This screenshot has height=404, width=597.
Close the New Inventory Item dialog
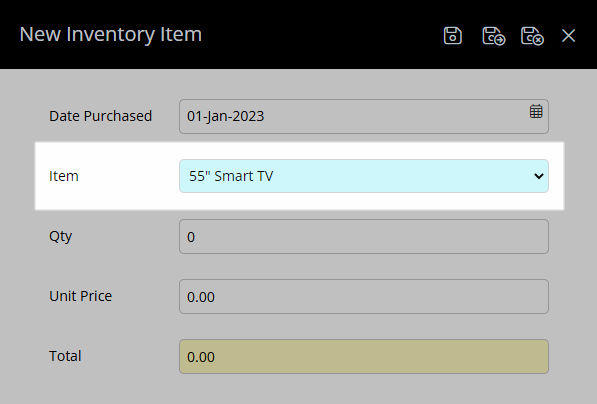[x=568, y=36]
